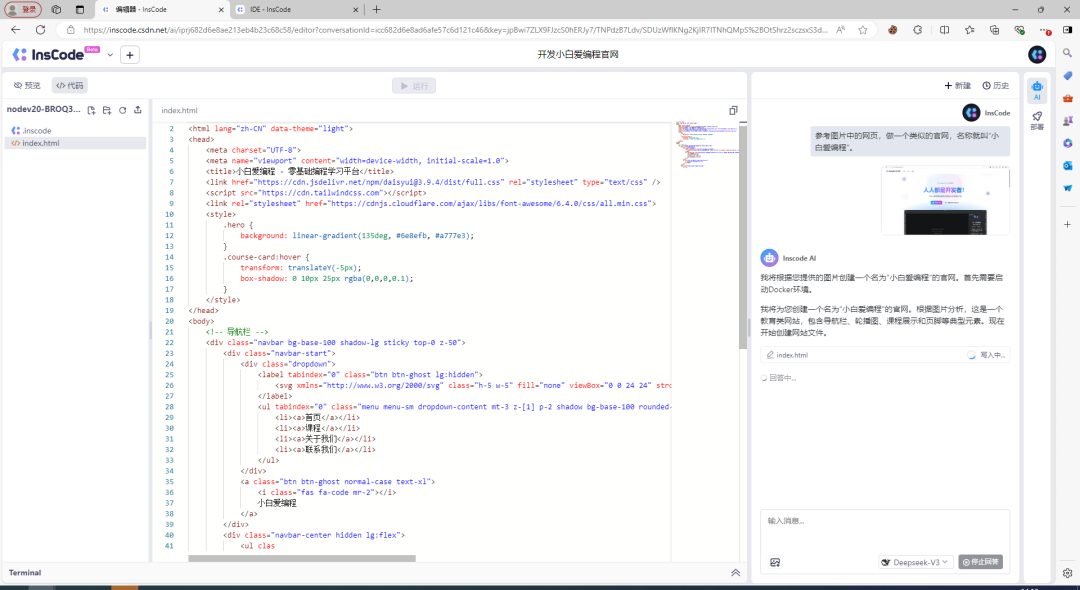
Task: Switch to 预览 preview mode
Action: 28,85
